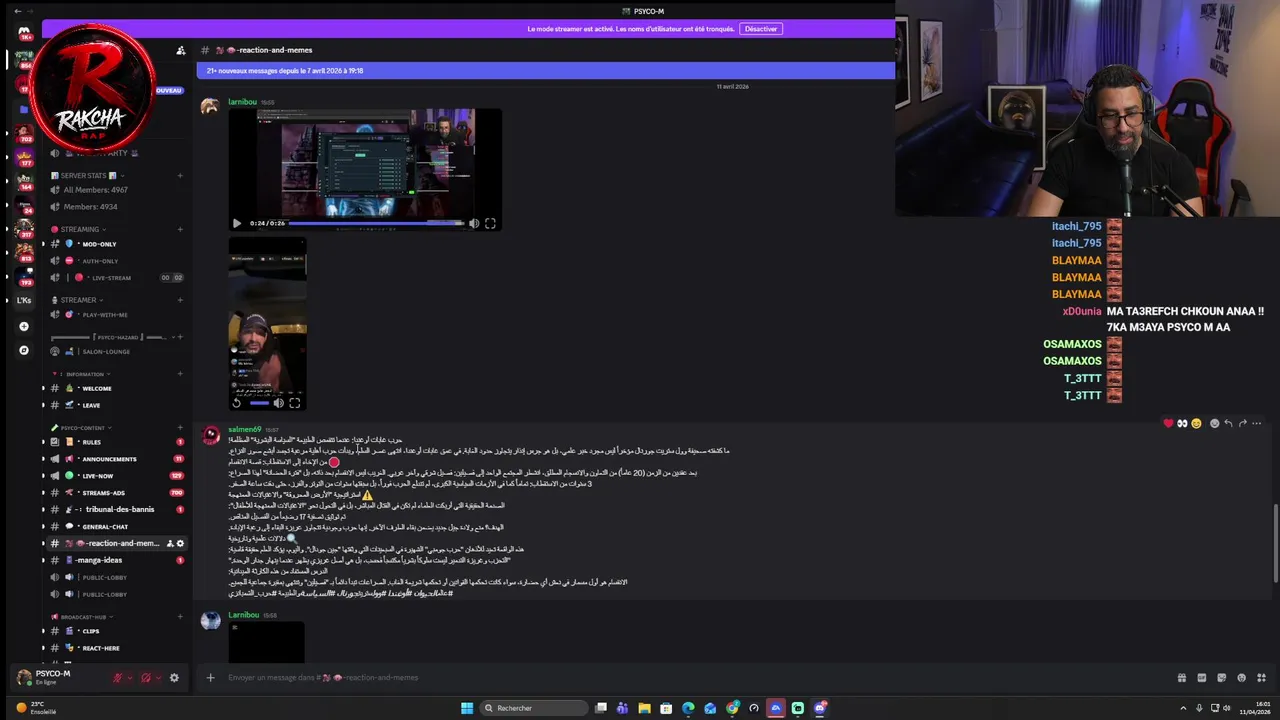Screen dimensions: 1280x720
Task: Mute volume on larnibou's first video
Action: [x=474, y=223]
